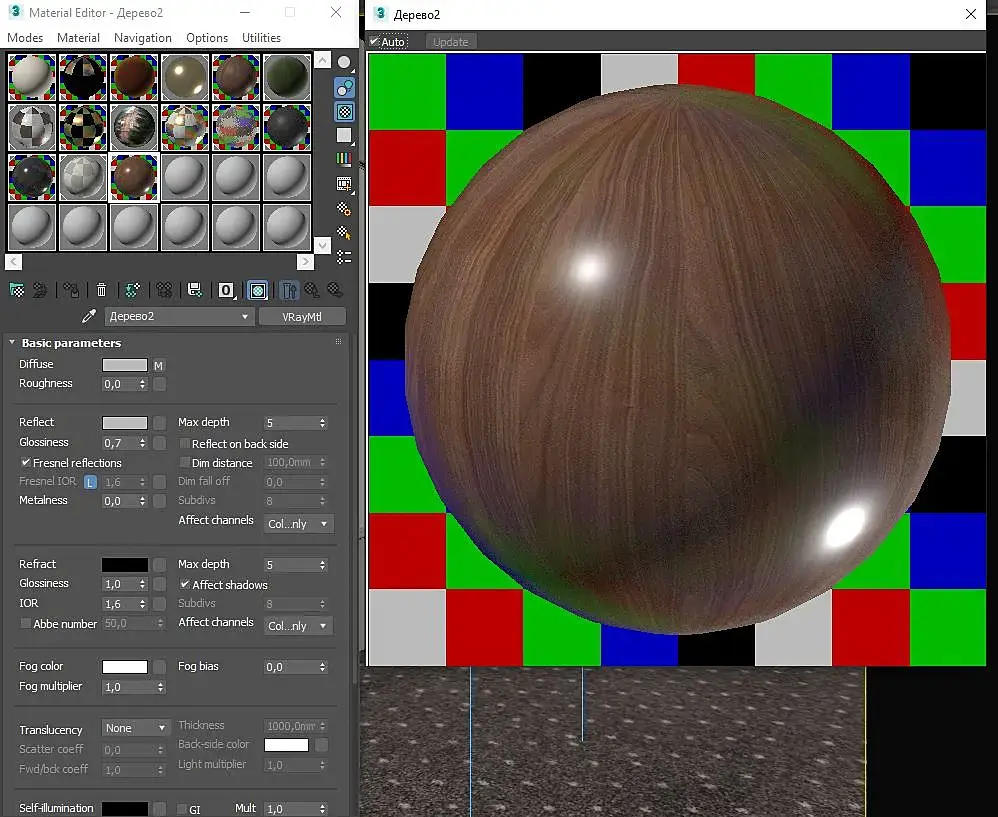Click the Diffuse map M button
The image size is (998, 817).
click(x=158, y=365)
